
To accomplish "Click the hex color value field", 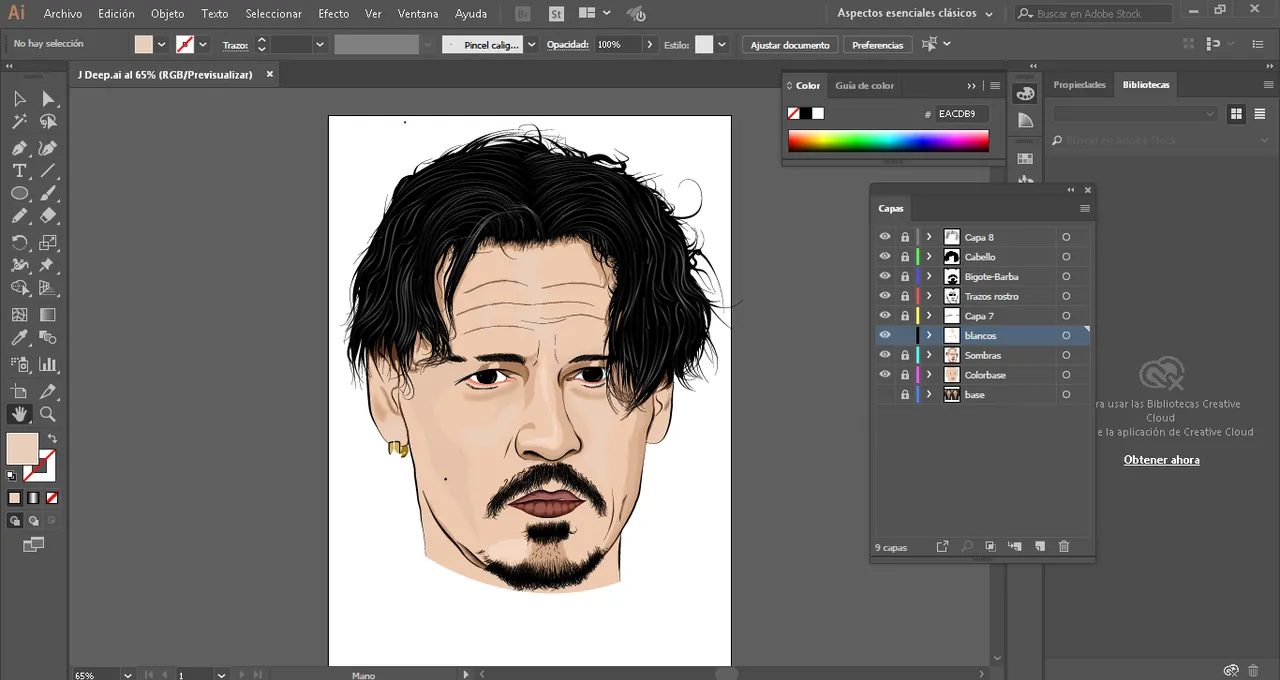I will (962, 114).
